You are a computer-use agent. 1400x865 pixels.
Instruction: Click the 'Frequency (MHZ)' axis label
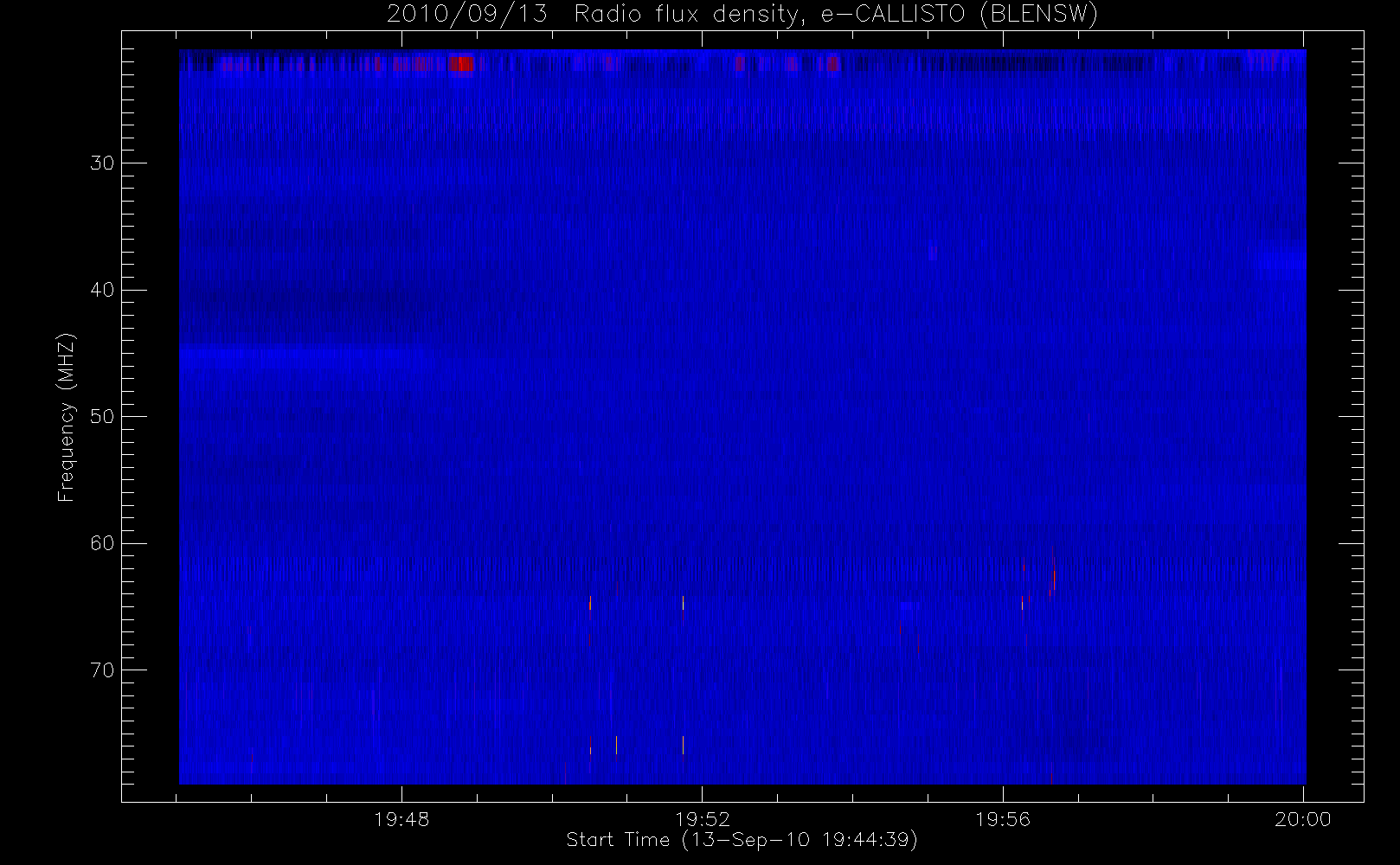67,417
